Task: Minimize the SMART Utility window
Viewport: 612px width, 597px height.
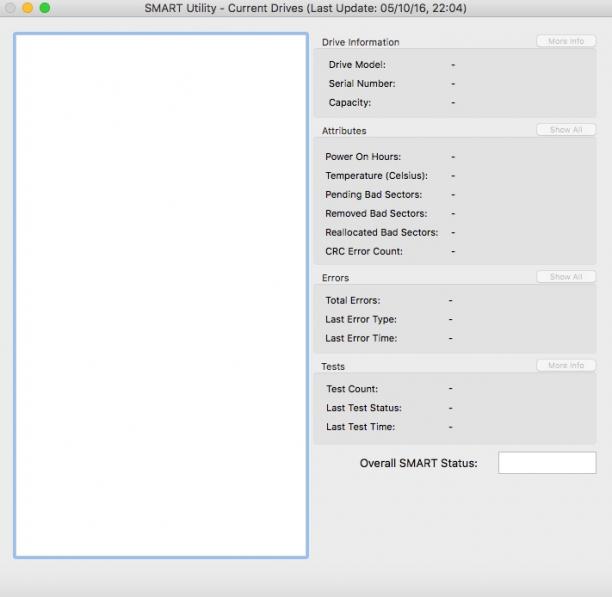Action: [27, 8]
